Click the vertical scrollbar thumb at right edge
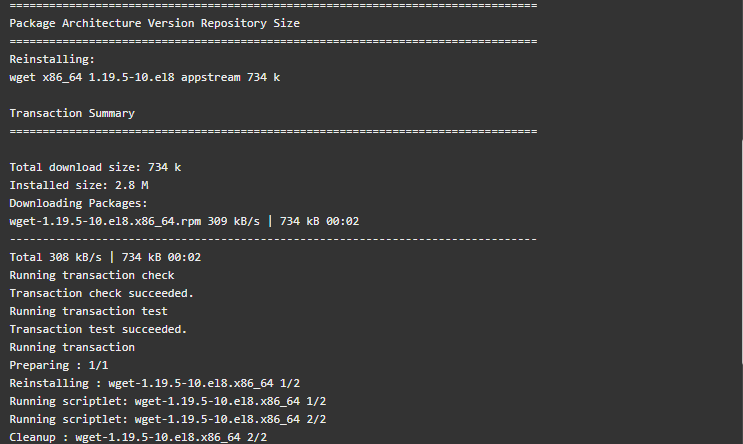Image resolution: width=743 pixels, height=444 pixels. 742,252
